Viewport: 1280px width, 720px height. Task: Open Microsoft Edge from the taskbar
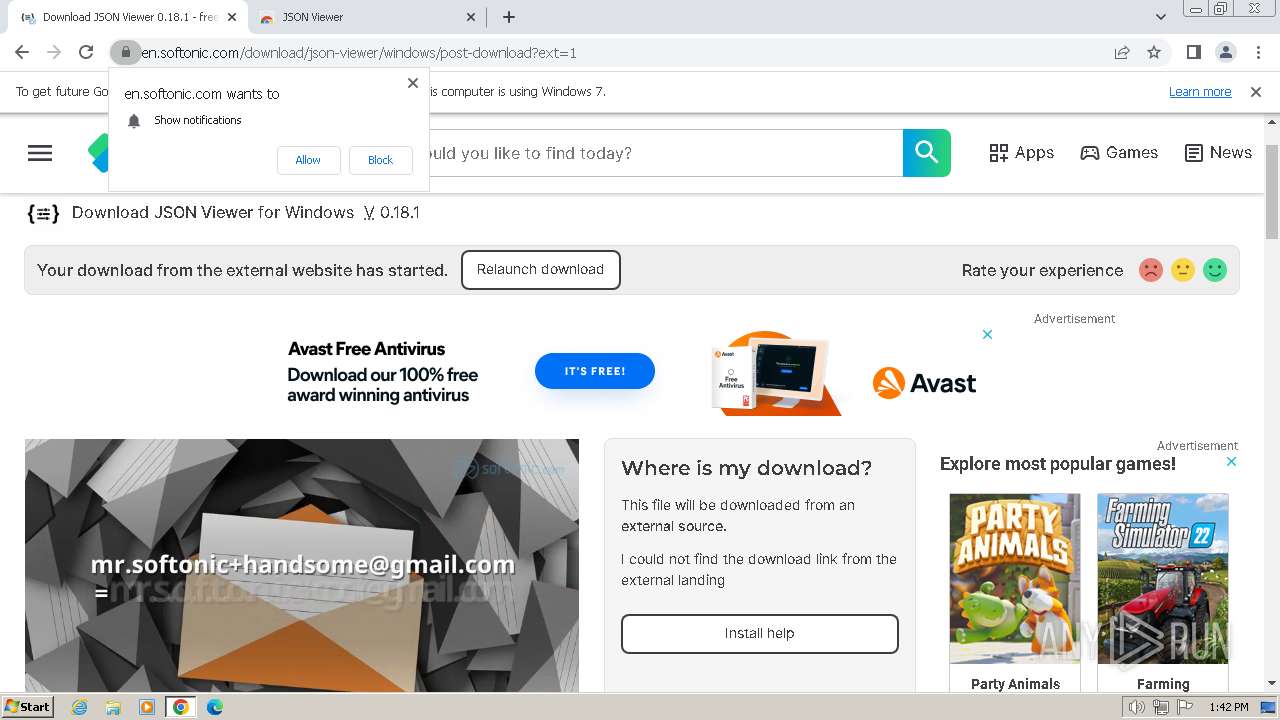point(214,707)
